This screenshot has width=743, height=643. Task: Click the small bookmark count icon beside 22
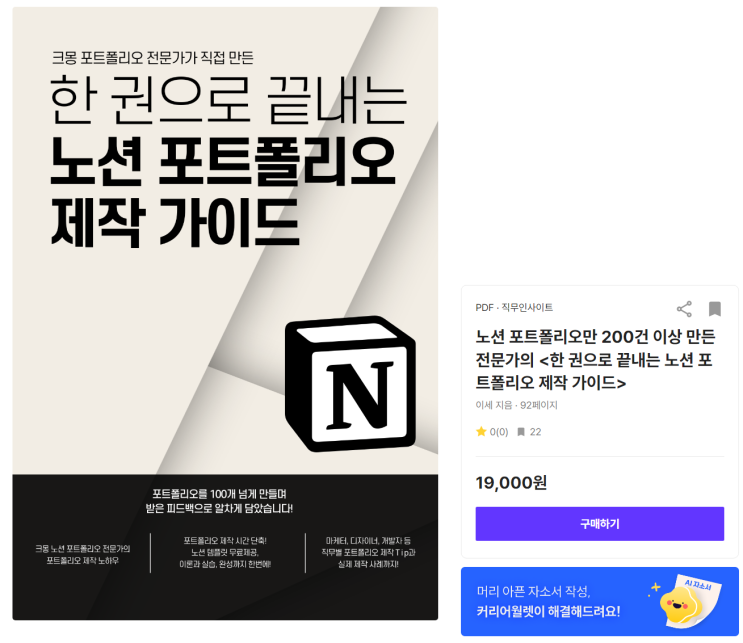pos(521,432)
